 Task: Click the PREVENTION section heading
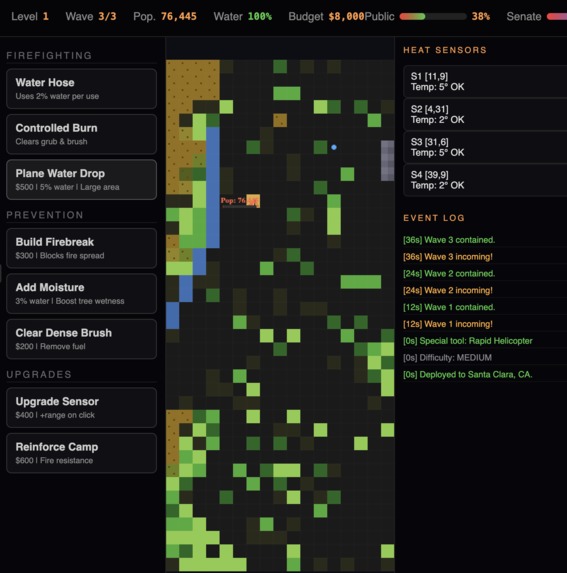(x=45, y=215)
